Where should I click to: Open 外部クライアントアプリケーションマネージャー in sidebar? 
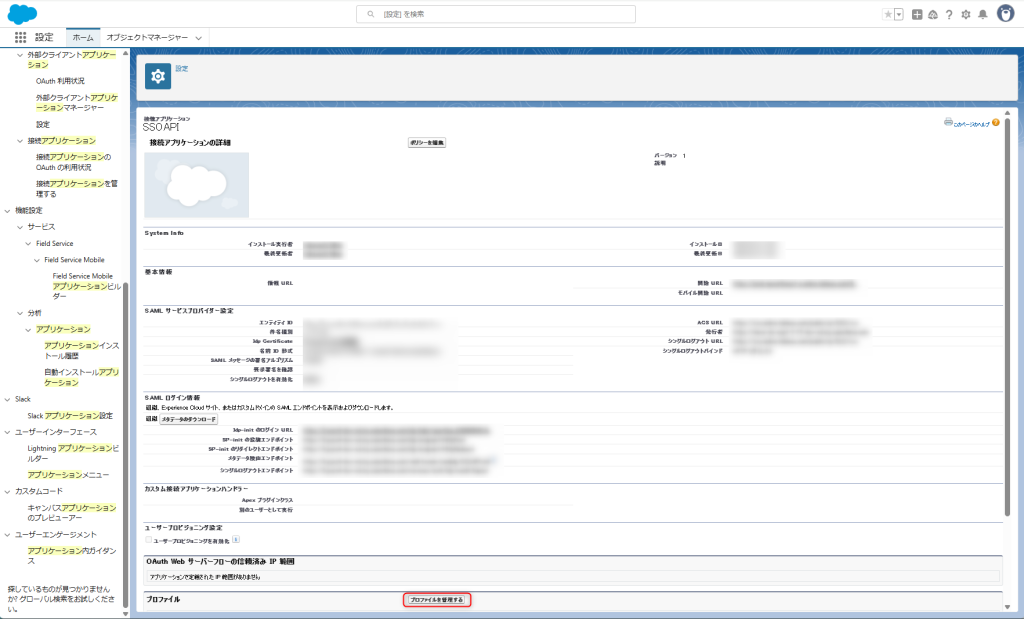pos(77,103)
